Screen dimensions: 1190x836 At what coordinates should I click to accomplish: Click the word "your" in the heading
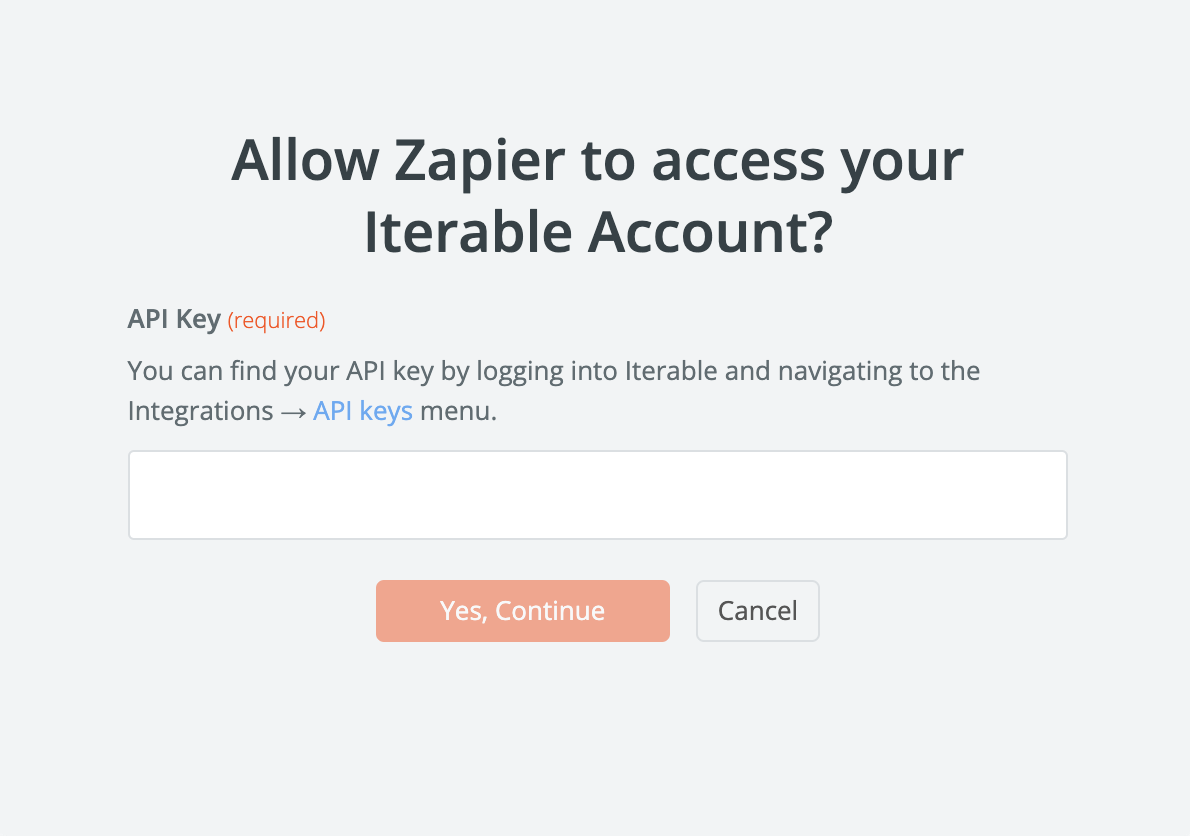tap(906, 161)
